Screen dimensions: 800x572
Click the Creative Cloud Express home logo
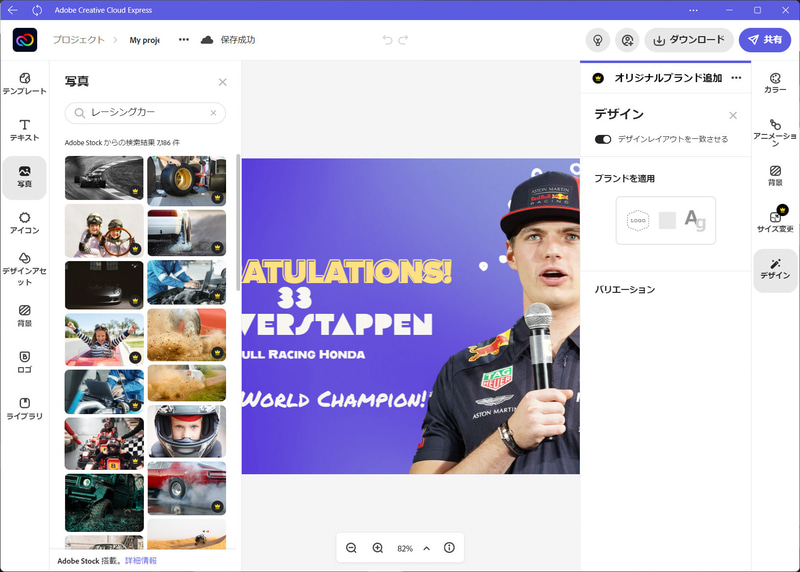[x=24, y=40]
